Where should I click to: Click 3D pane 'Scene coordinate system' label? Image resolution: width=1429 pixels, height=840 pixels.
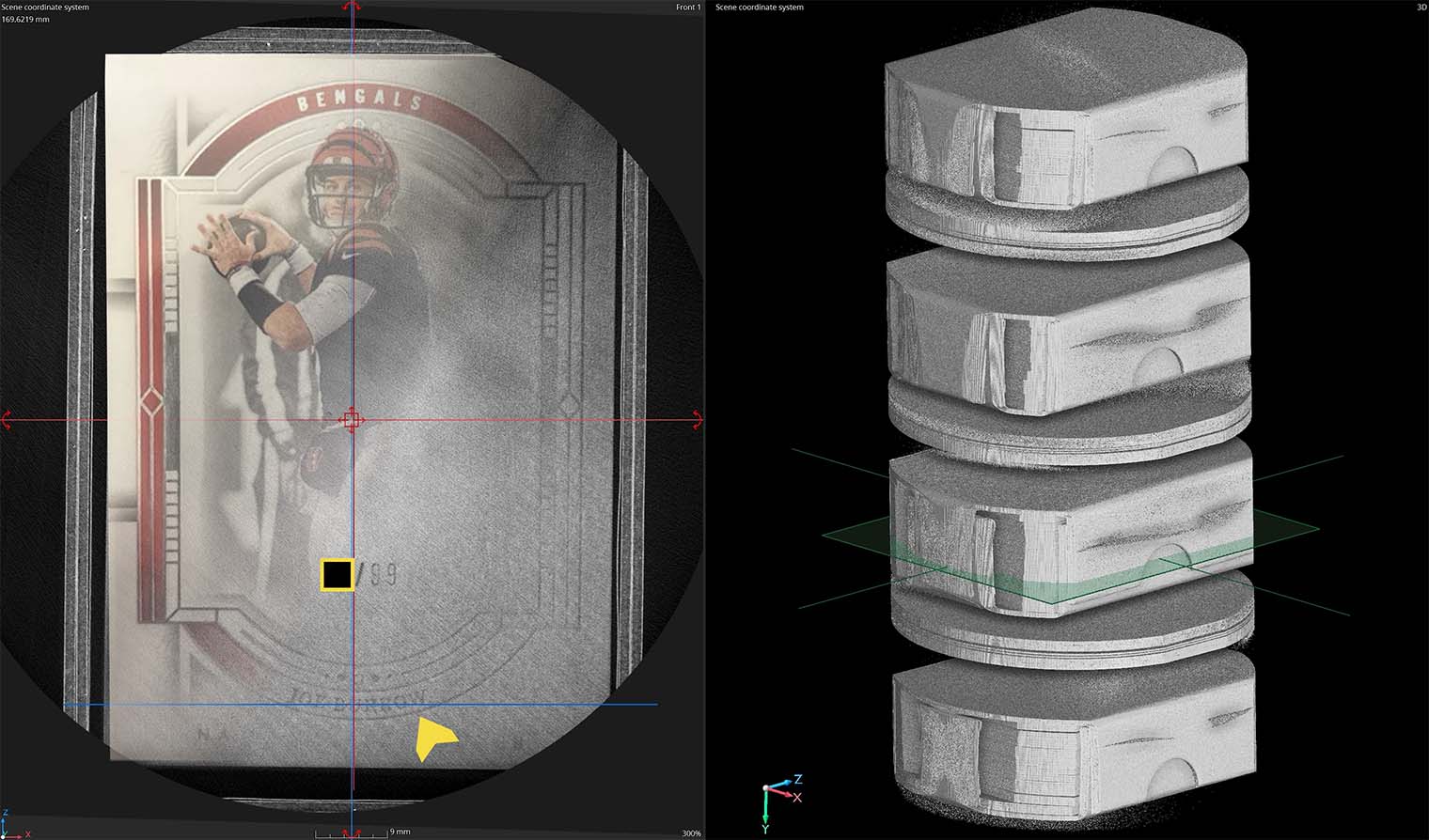[760, 8]
